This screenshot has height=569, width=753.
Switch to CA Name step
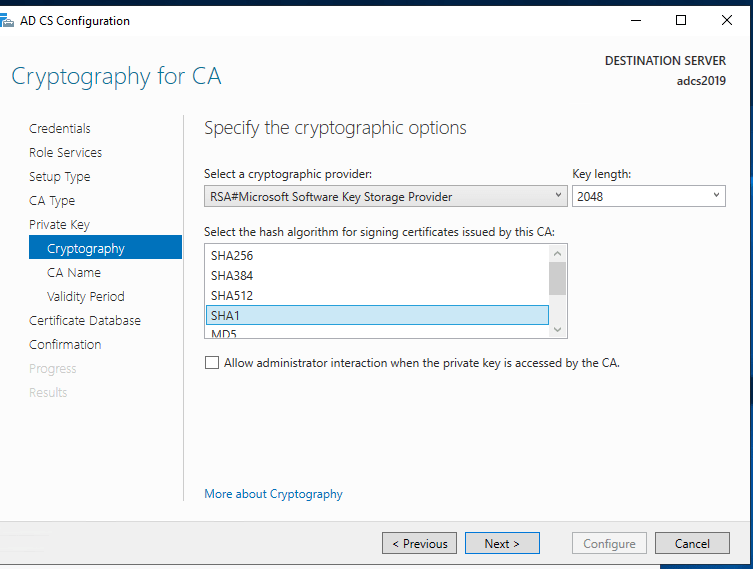point(74,272)
